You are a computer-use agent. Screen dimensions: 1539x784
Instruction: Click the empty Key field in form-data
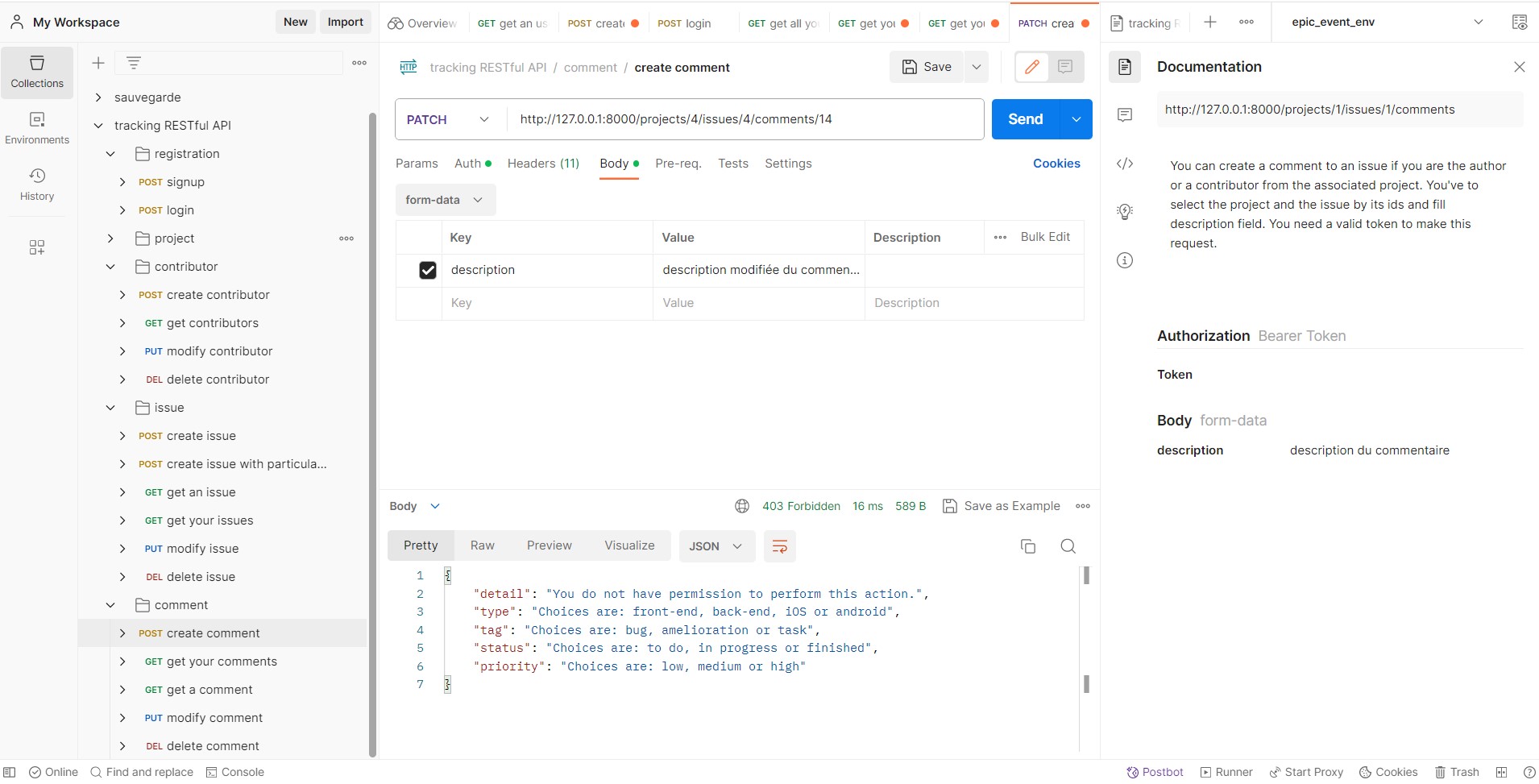click(x=547, y=303)
